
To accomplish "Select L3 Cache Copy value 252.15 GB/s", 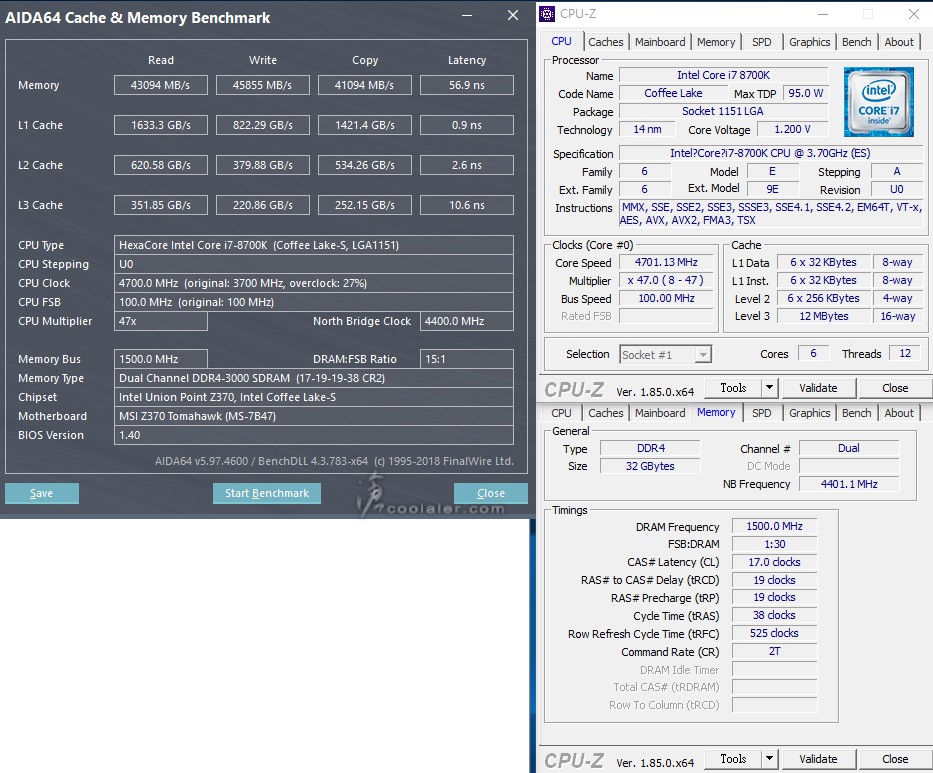I will (365, 205).
